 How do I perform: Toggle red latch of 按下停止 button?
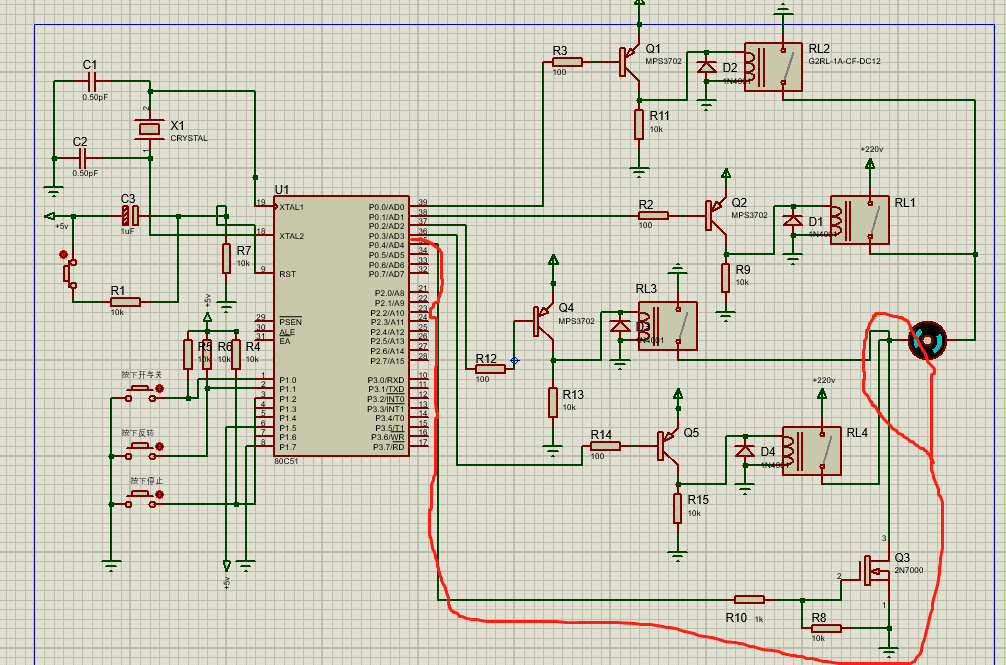click(x=160, y=494)
